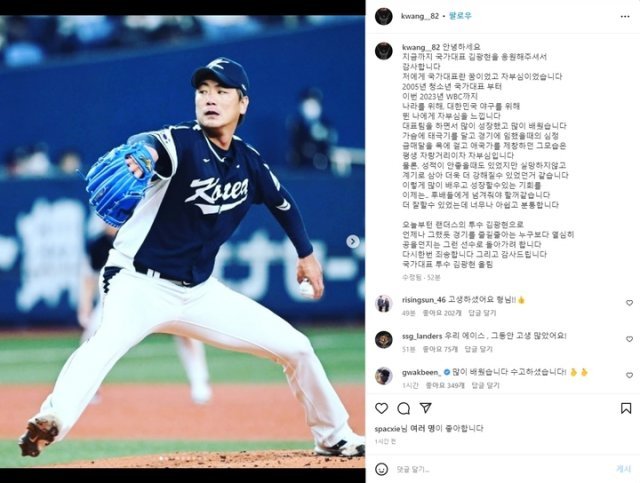Open the three-dots more options menu
640x483 pixels.
625,16
